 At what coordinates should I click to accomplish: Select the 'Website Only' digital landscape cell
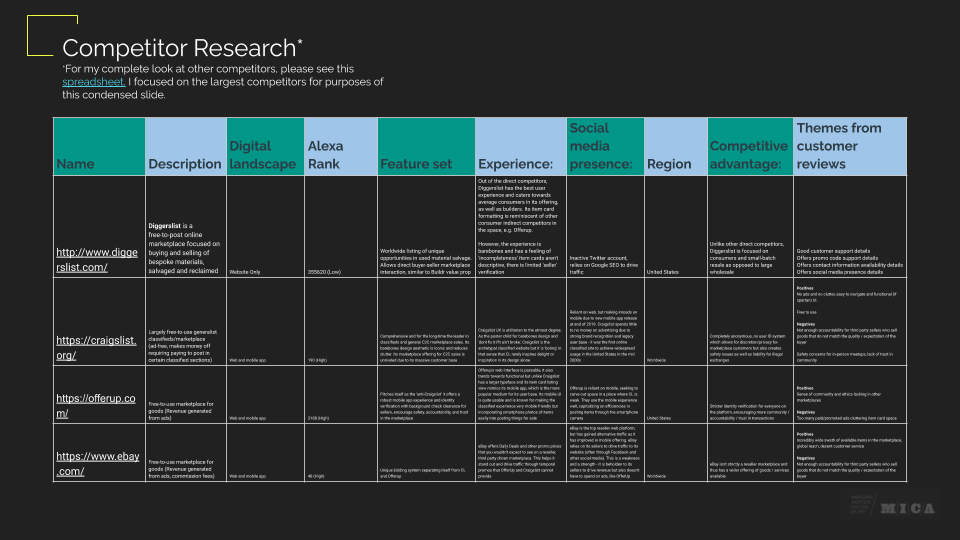[x=266, y=227]
